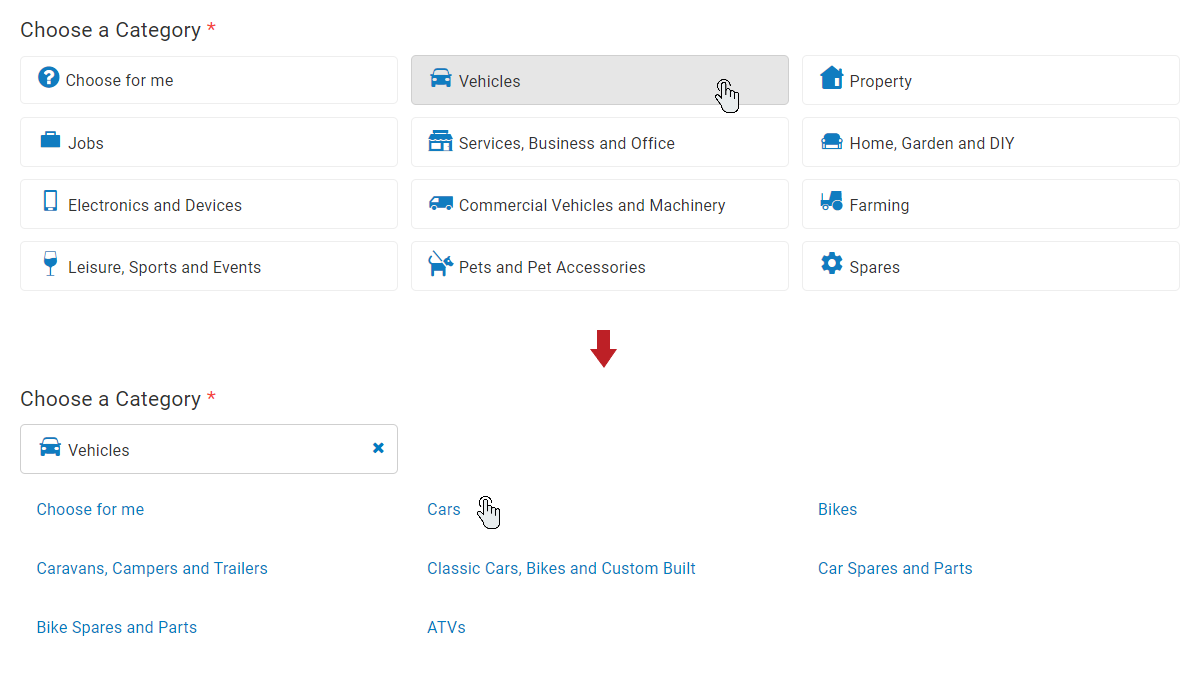
Task: Click the Property house icon
Action: click(831, 79)
